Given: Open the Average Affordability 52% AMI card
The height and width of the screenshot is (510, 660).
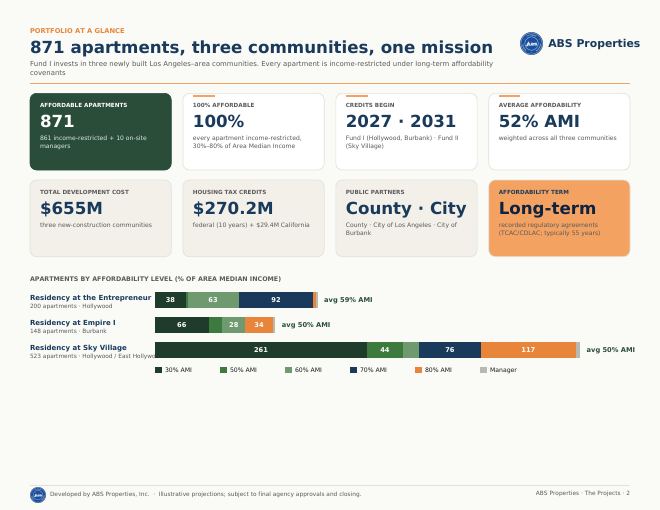Looking at the screenshot, I should click(x=559, y=132).
